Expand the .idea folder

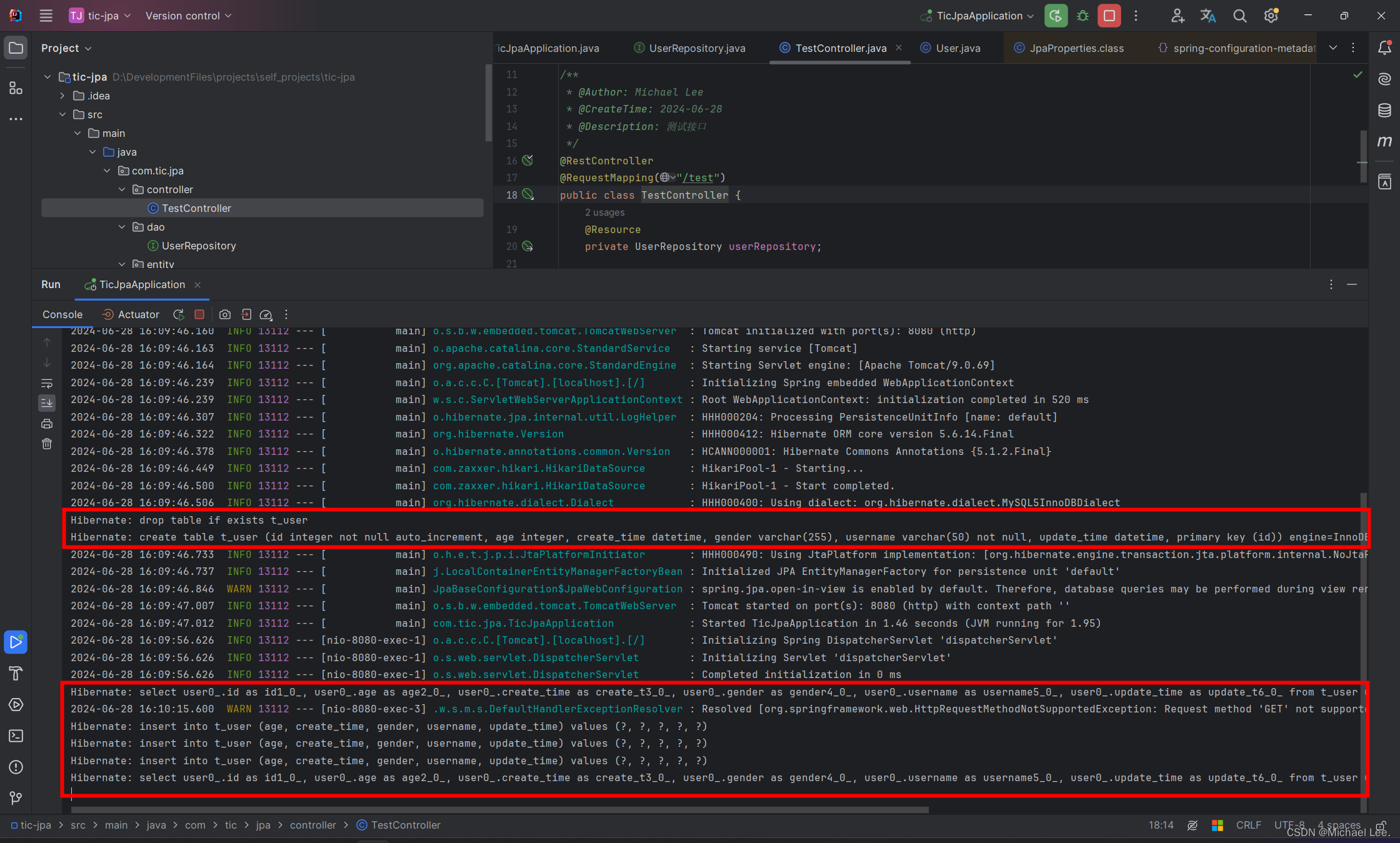tap(62, 96)
